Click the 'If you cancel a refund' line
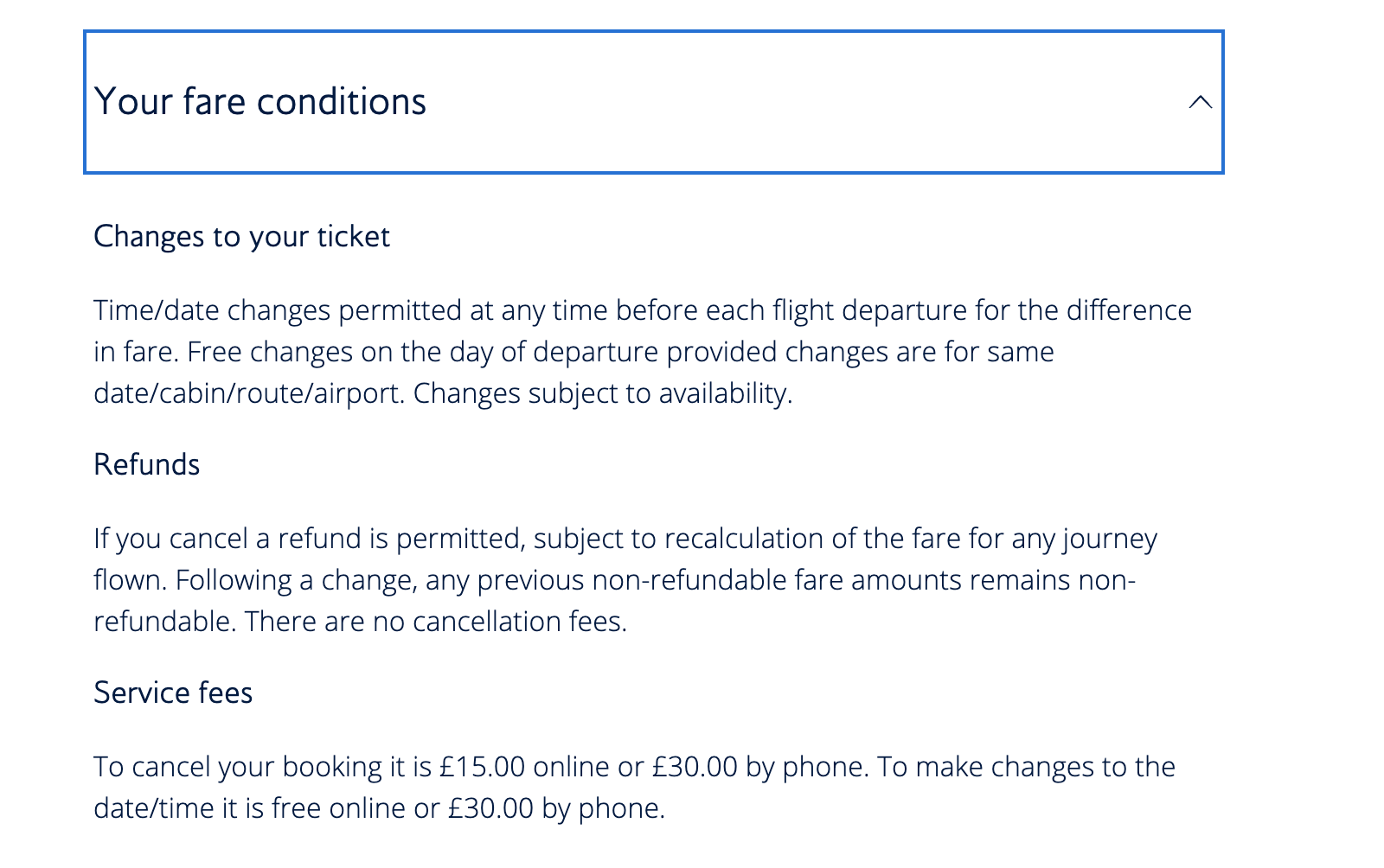The width and height of the screenshot is (1384, 868). coord(625,539)
